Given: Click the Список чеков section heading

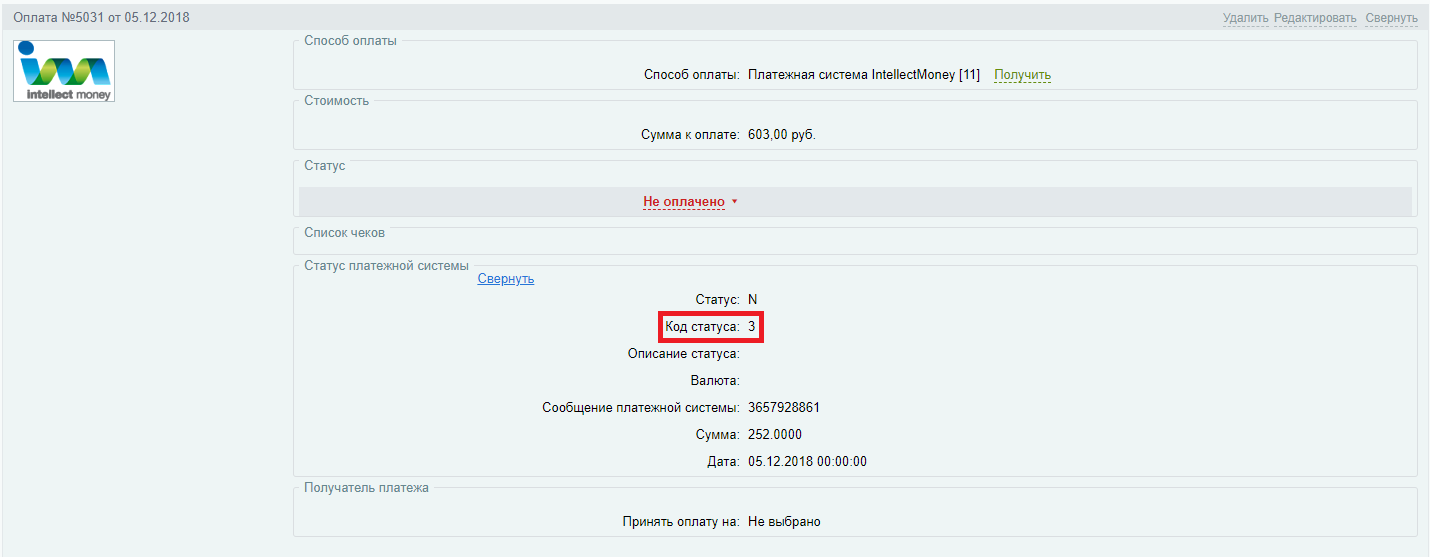Looking at the screenshot, I should pos(344,232).
